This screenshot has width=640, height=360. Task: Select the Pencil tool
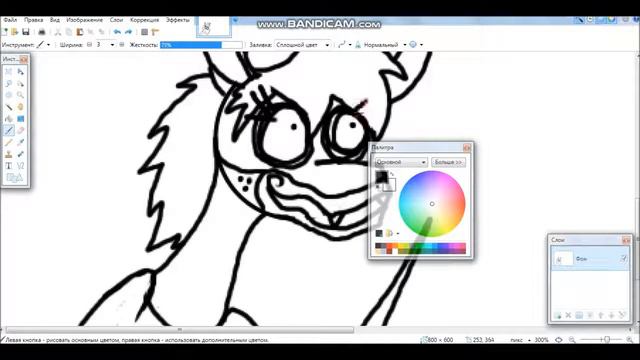pos(9,142)
